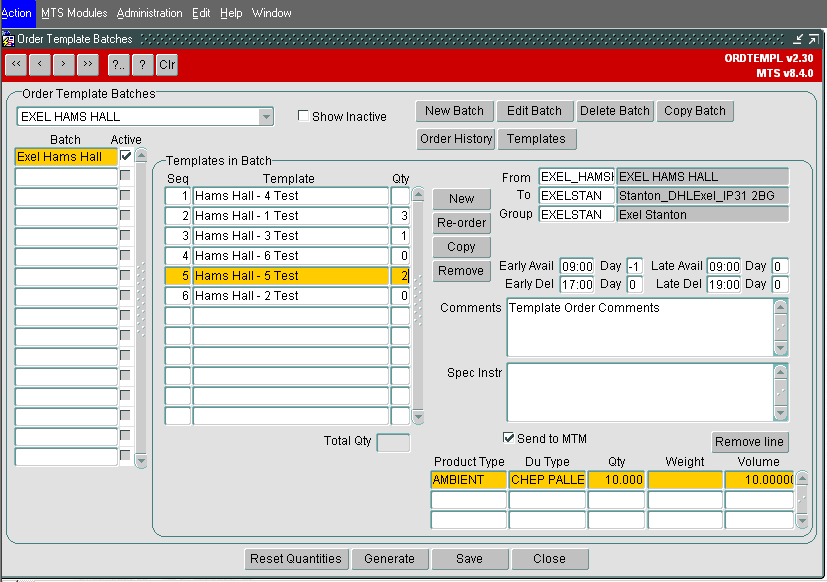The height and width of the screenshot is (582, 827).
Task: Click the '?' execute query button
Action: click(142, 64)
